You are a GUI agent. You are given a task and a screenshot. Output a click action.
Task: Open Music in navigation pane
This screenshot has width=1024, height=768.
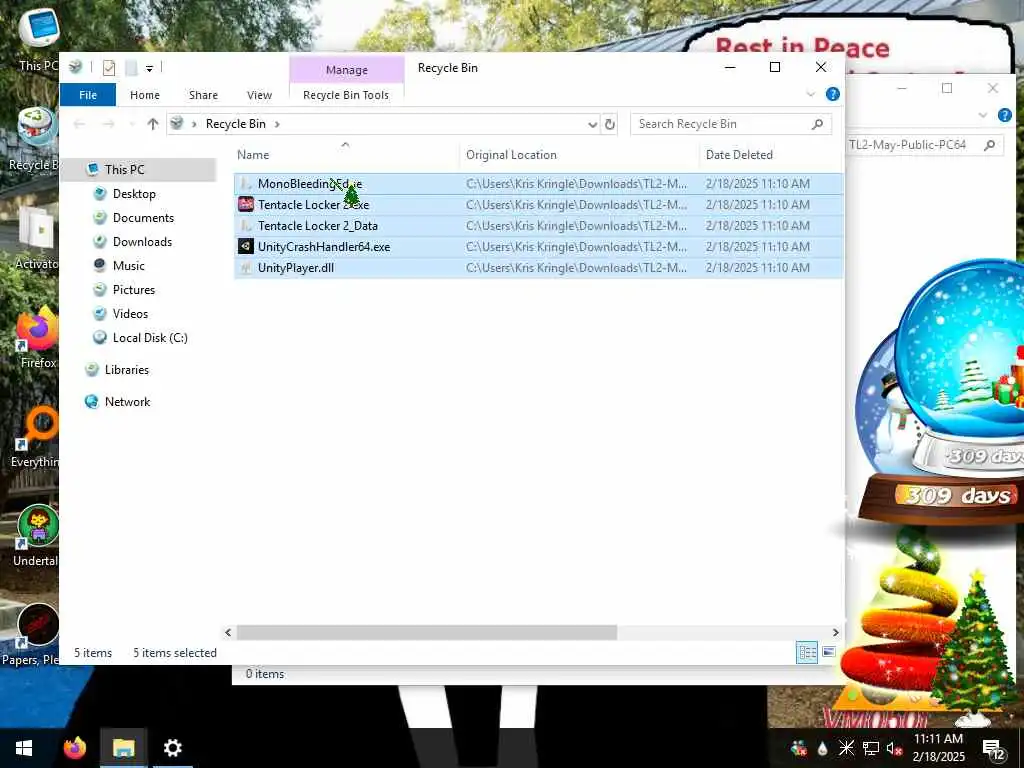coord(129,266)
